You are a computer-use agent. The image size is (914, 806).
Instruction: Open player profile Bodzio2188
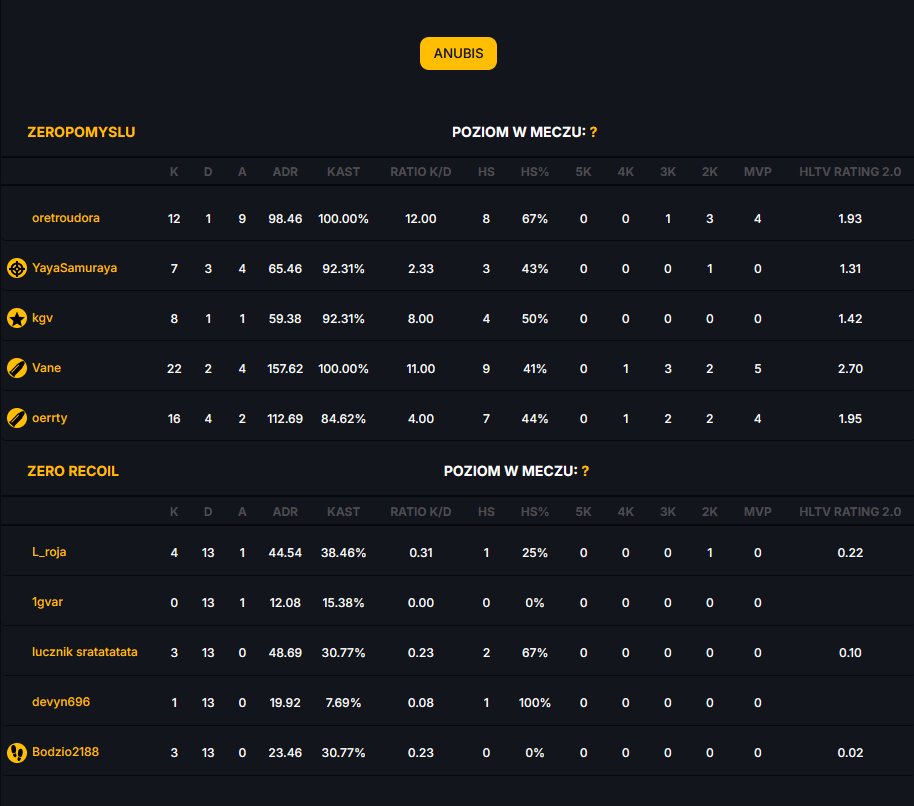65,752
